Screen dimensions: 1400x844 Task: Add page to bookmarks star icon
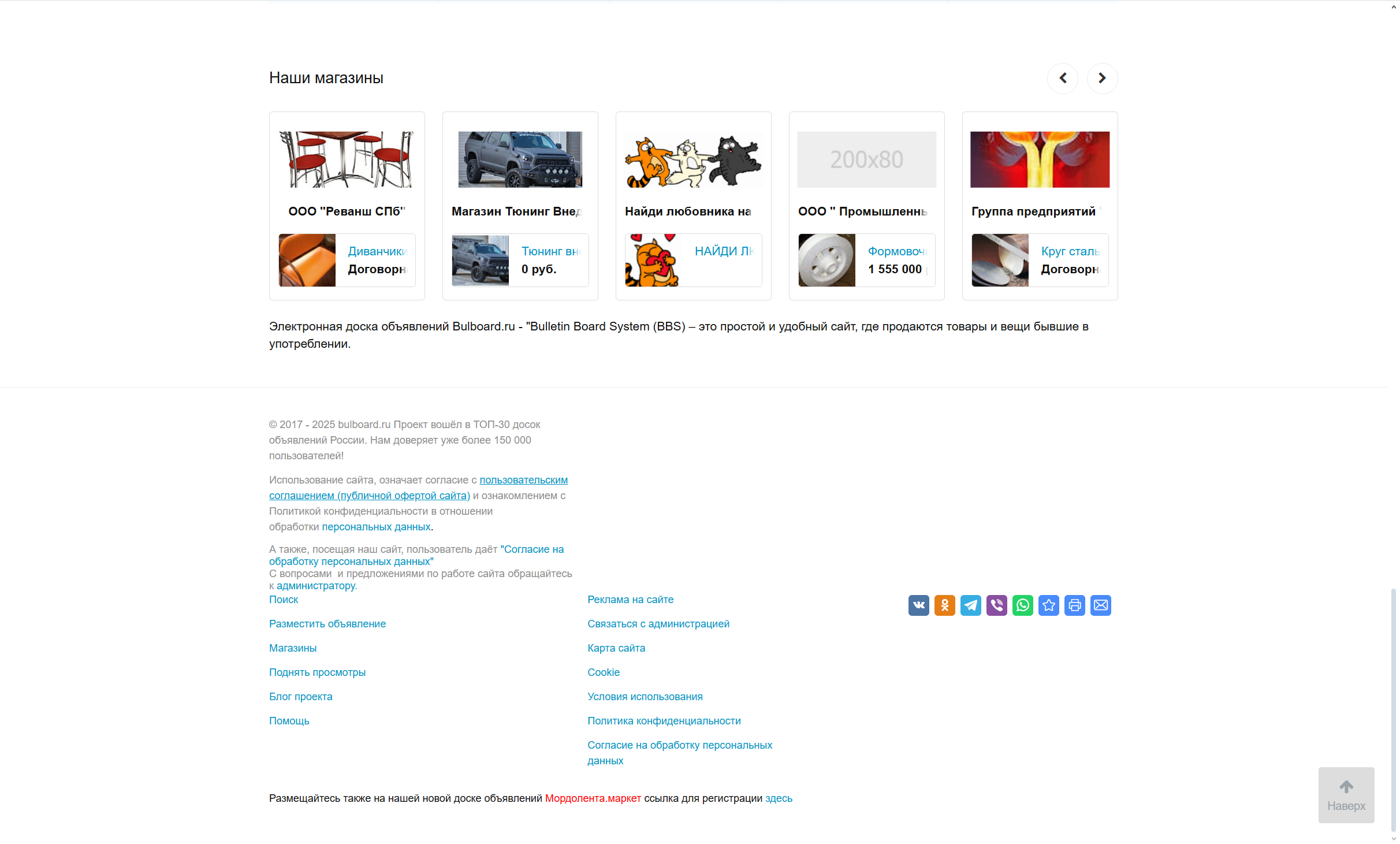click(x=1048, y=605)
